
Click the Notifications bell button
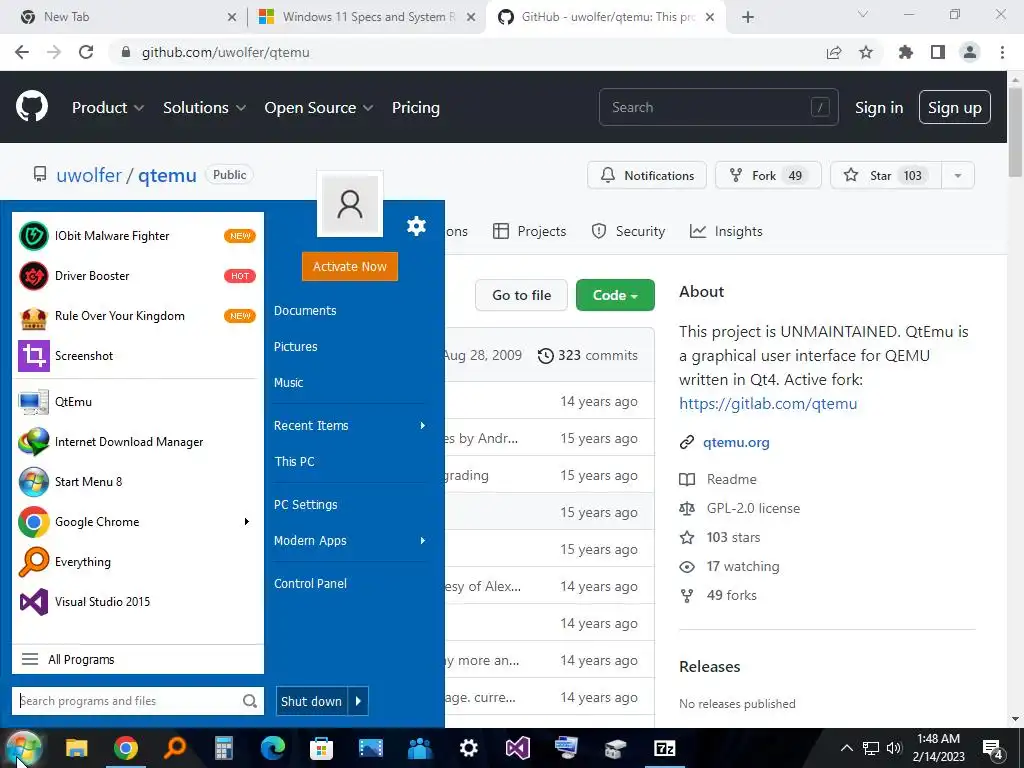point(647,176)
